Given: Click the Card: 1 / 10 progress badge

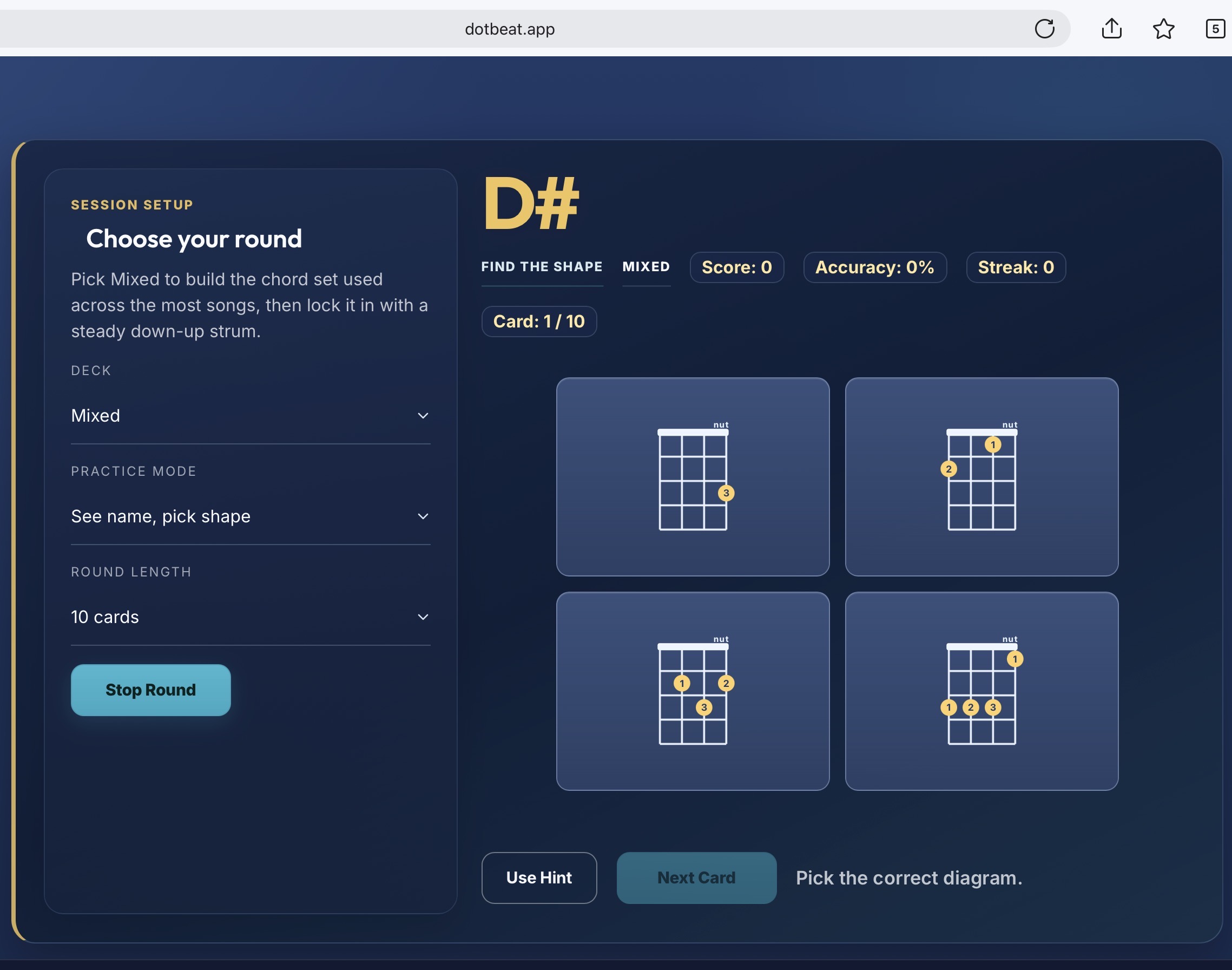Looking at the screenshot, I should [x=539, y=322].
